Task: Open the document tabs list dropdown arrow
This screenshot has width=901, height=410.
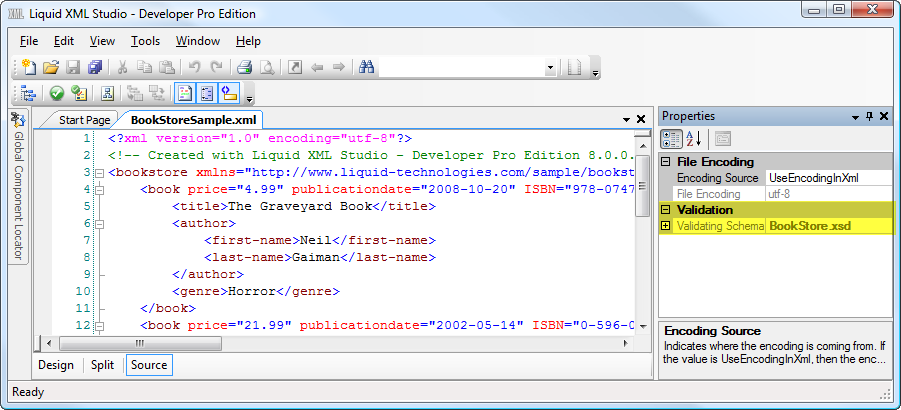Action: point(626,120)
